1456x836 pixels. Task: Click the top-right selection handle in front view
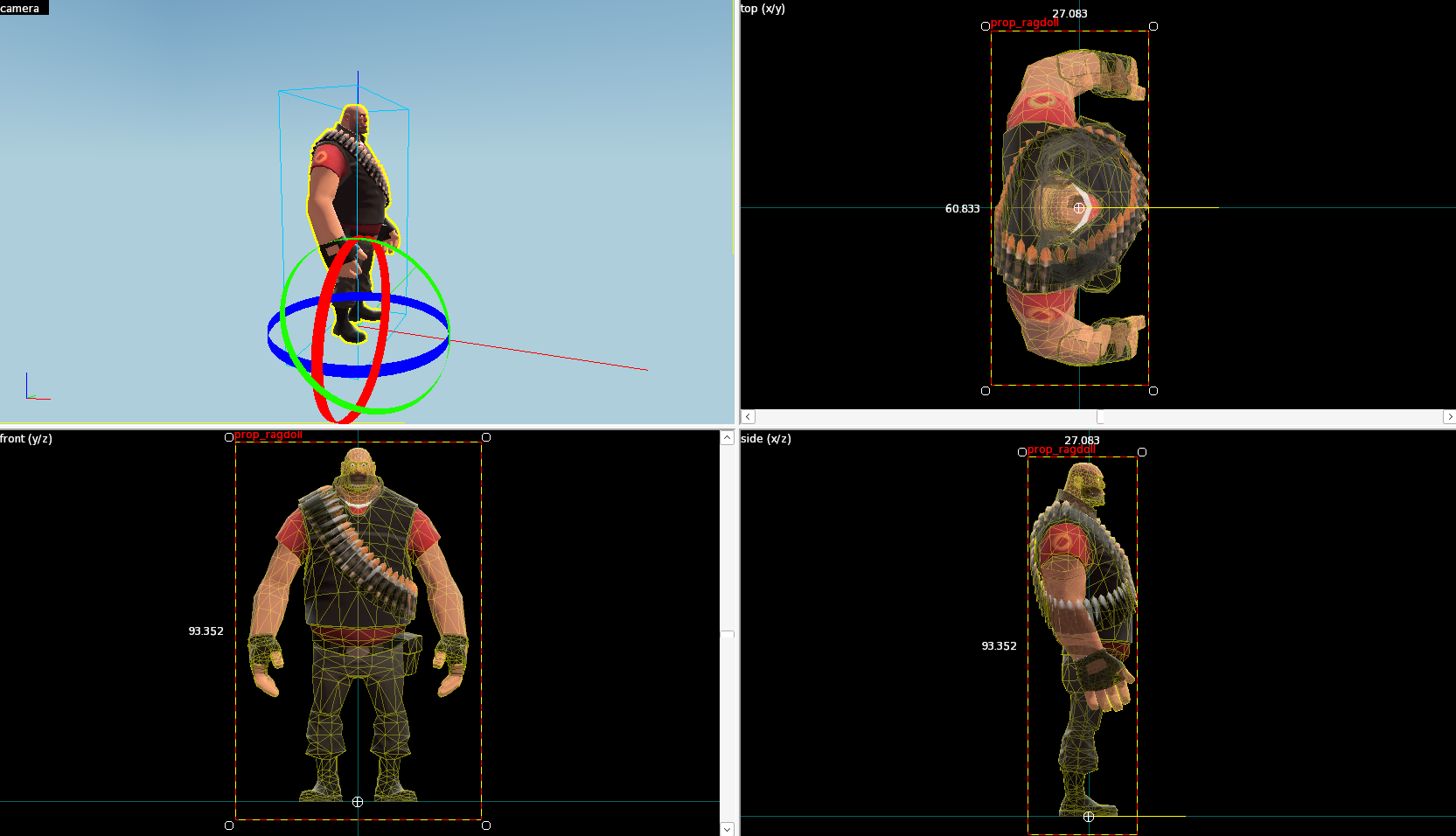coord(486,437)
